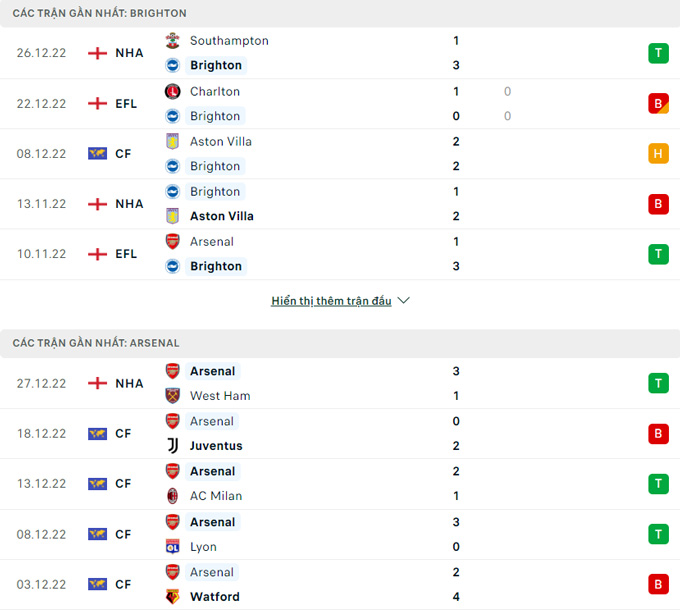Viewport: 680px width, 612px height.
Task: Click the Watford club crest icon
Action: pos(173,597)
